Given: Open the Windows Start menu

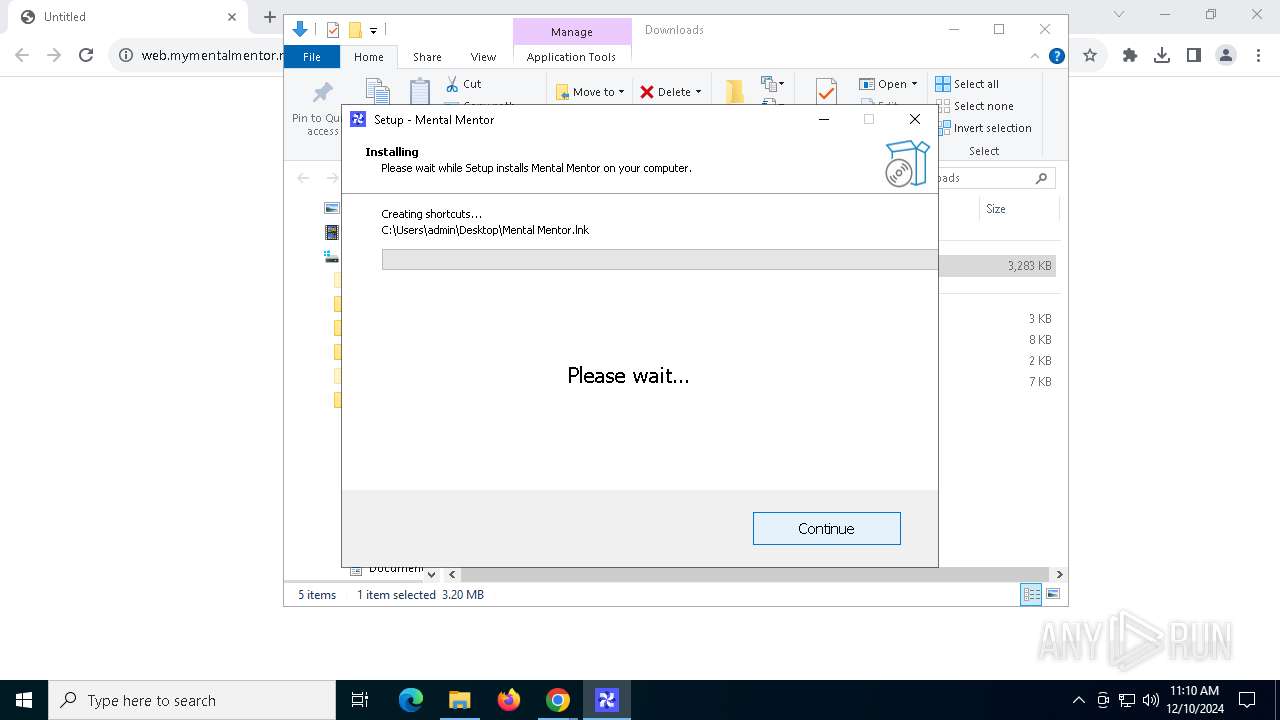Looking at the screenshot, I should click(24, 700).
